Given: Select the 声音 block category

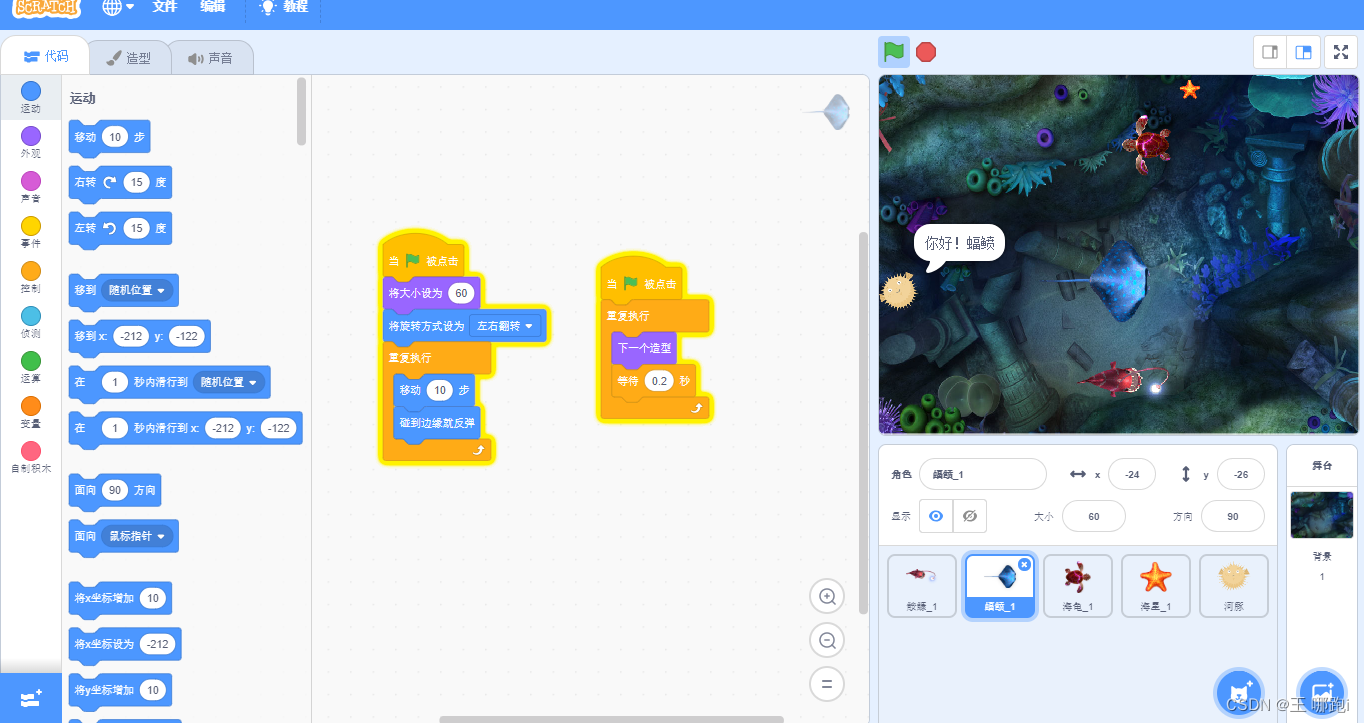Looking at the screenshot, I should pyautogui.click(x=31, y=187).
